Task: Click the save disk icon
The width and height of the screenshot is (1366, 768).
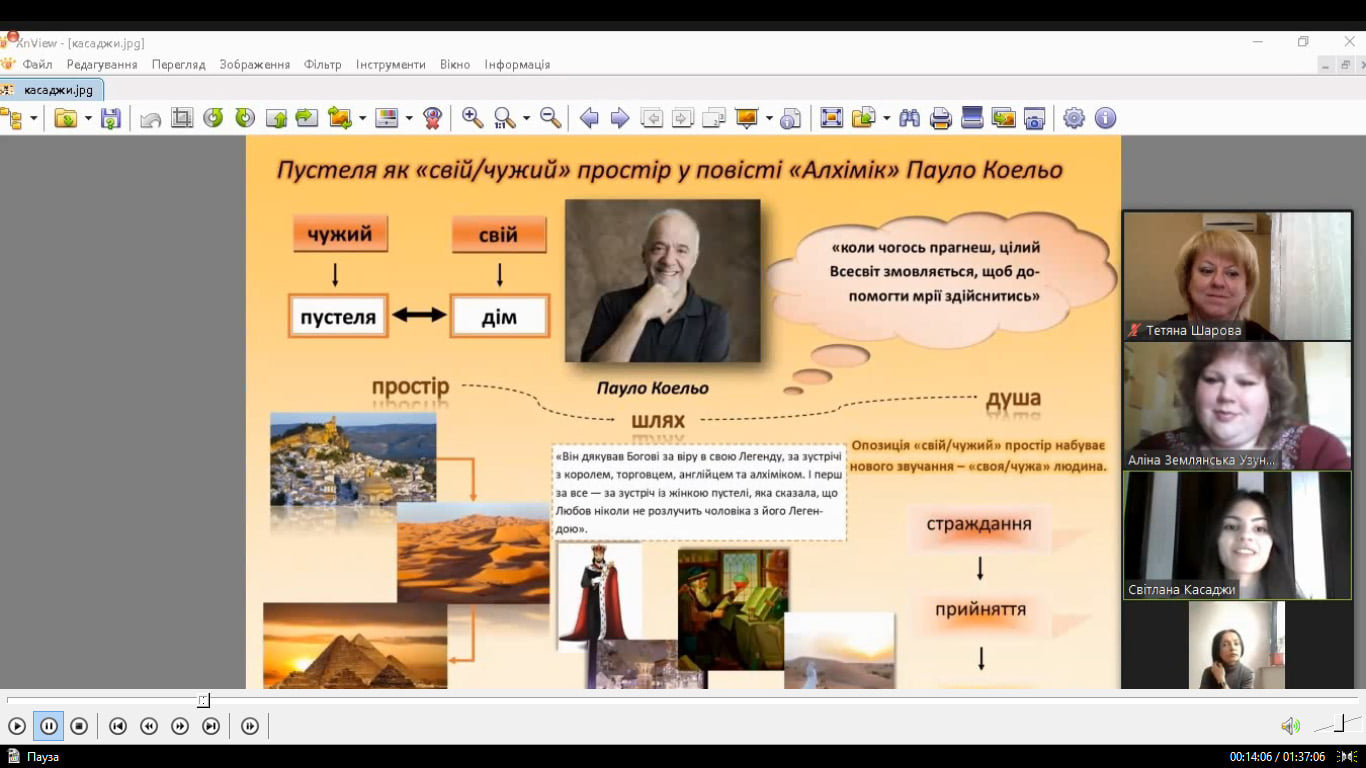Action: tap(111, 118)
